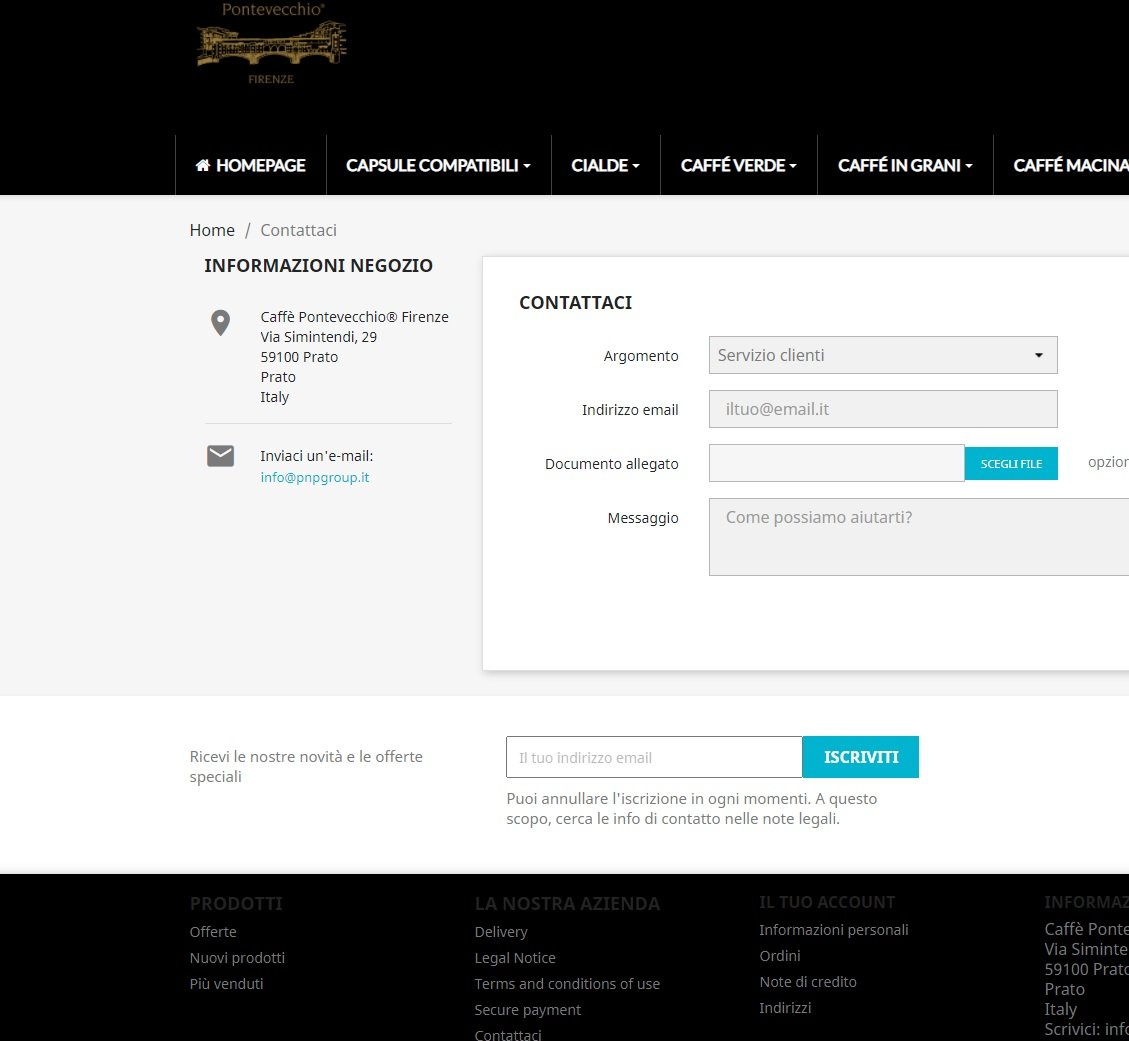Expand the Caffé Verde menu

[x=739, y=166]
